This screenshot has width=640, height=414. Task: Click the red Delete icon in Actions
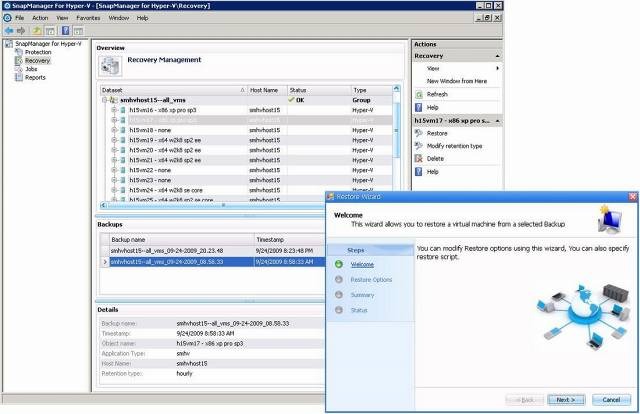419,158
